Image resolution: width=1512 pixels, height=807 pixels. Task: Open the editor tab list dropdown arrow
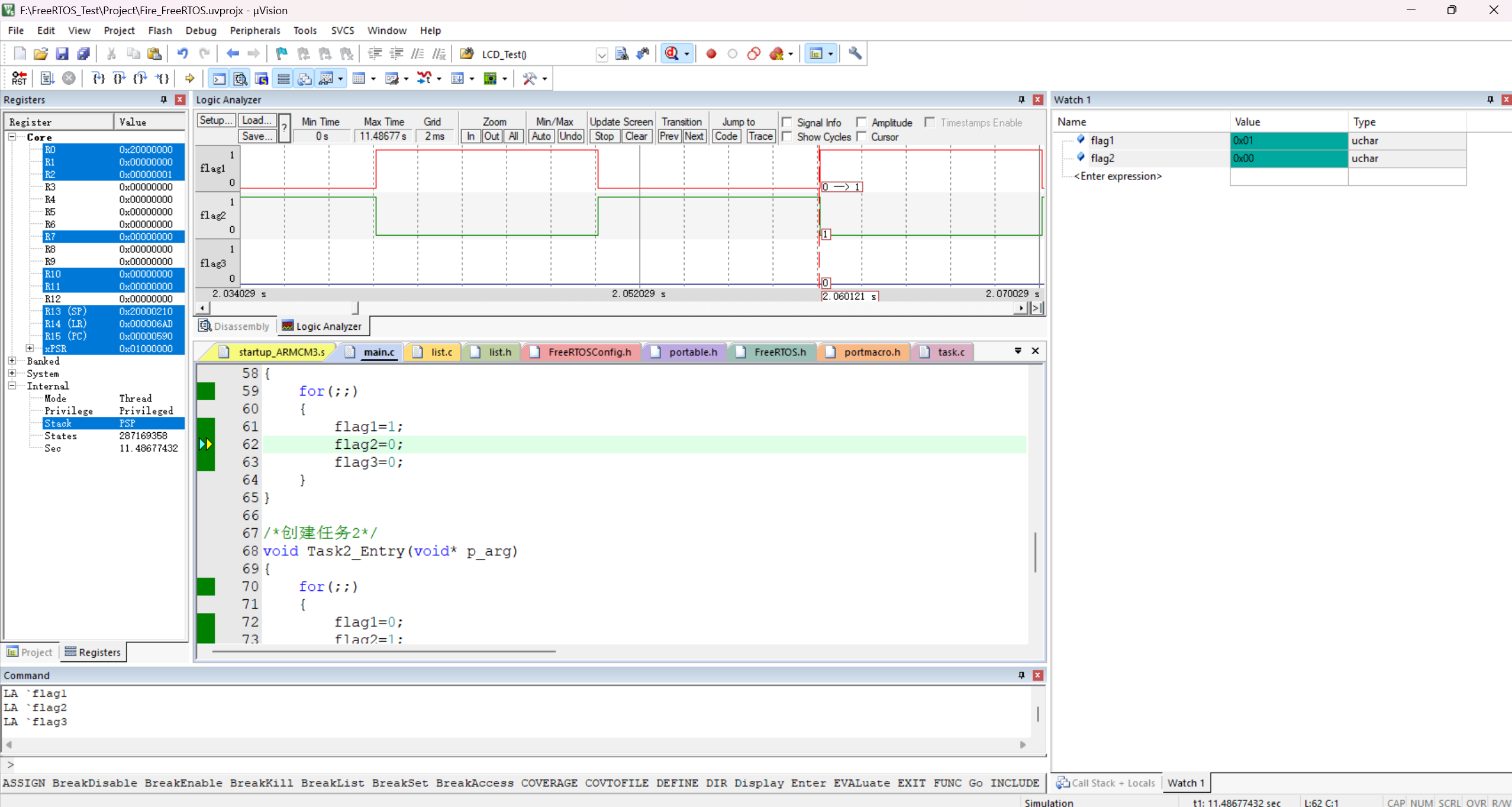click(1018, 351)
